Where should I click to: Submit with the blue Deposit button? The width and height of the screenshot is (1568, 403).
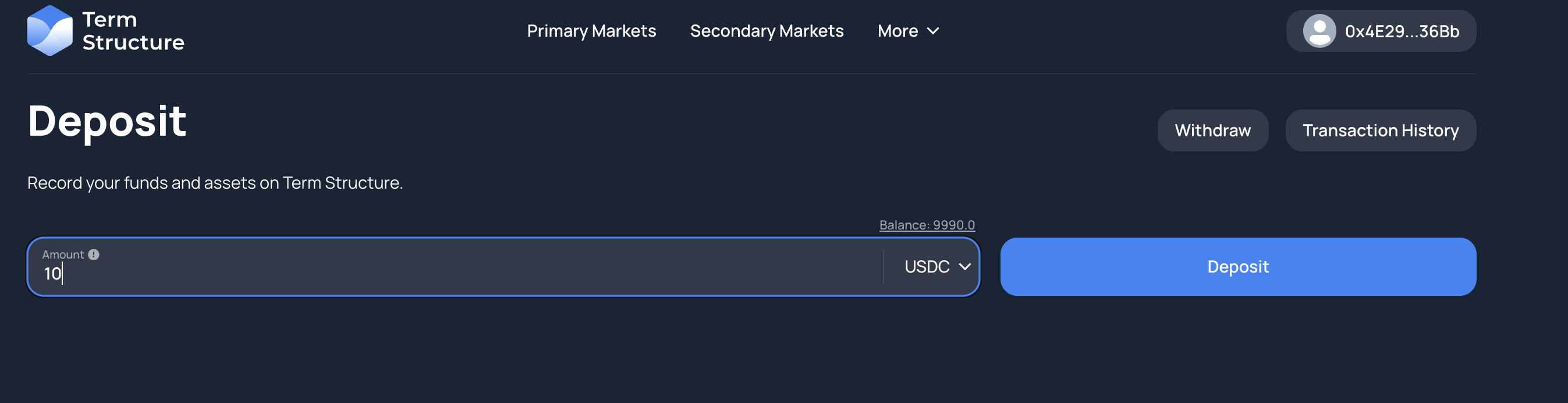tap(1237, 267)
